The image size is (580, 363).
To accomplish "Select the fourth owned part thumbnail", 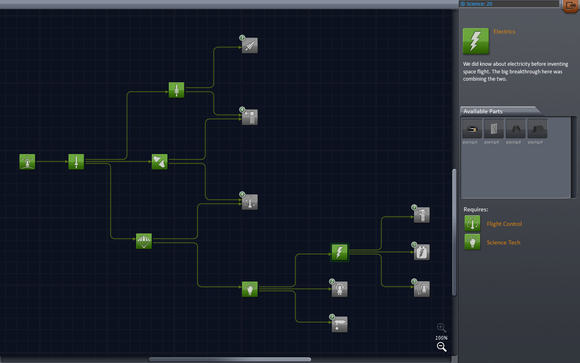I will coord(537,129).
